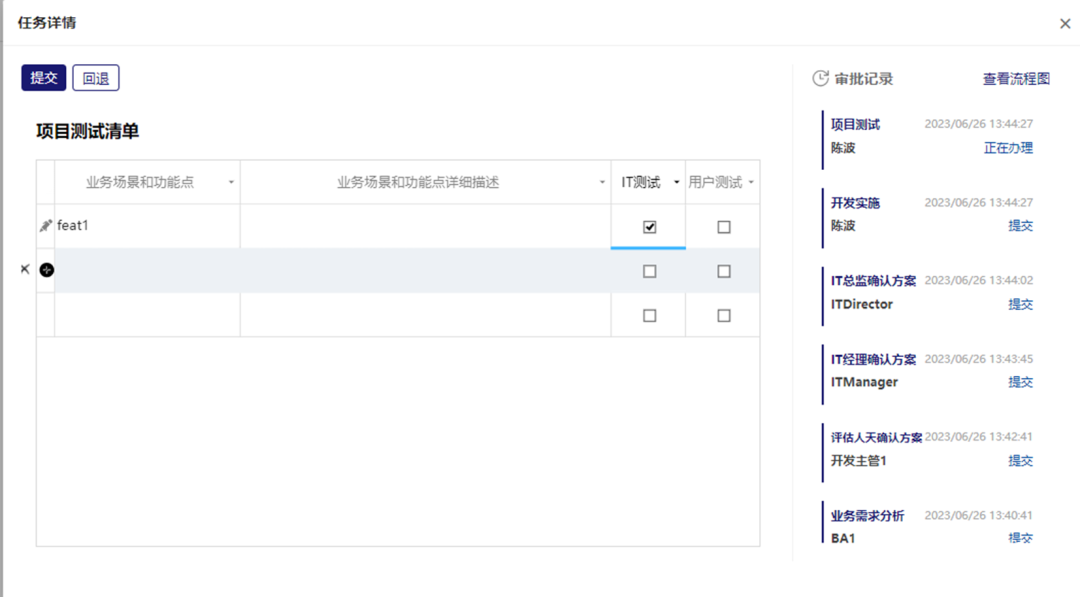The image size is (1080, 597).
Task: Open the 业务场景和功能点 column dropdown arrow
Action: coord(231,183)
